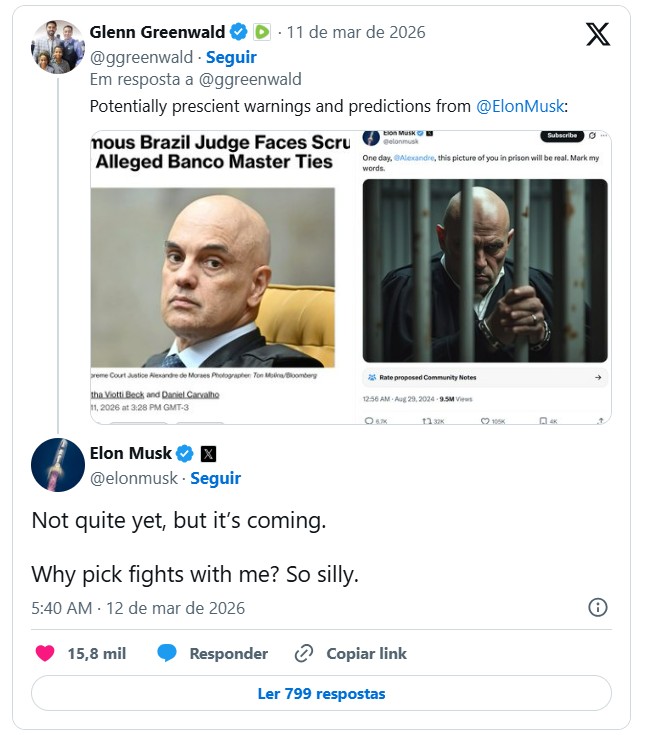Open the @ElonMusk mention in the quoted tweet

coord(520,106)
